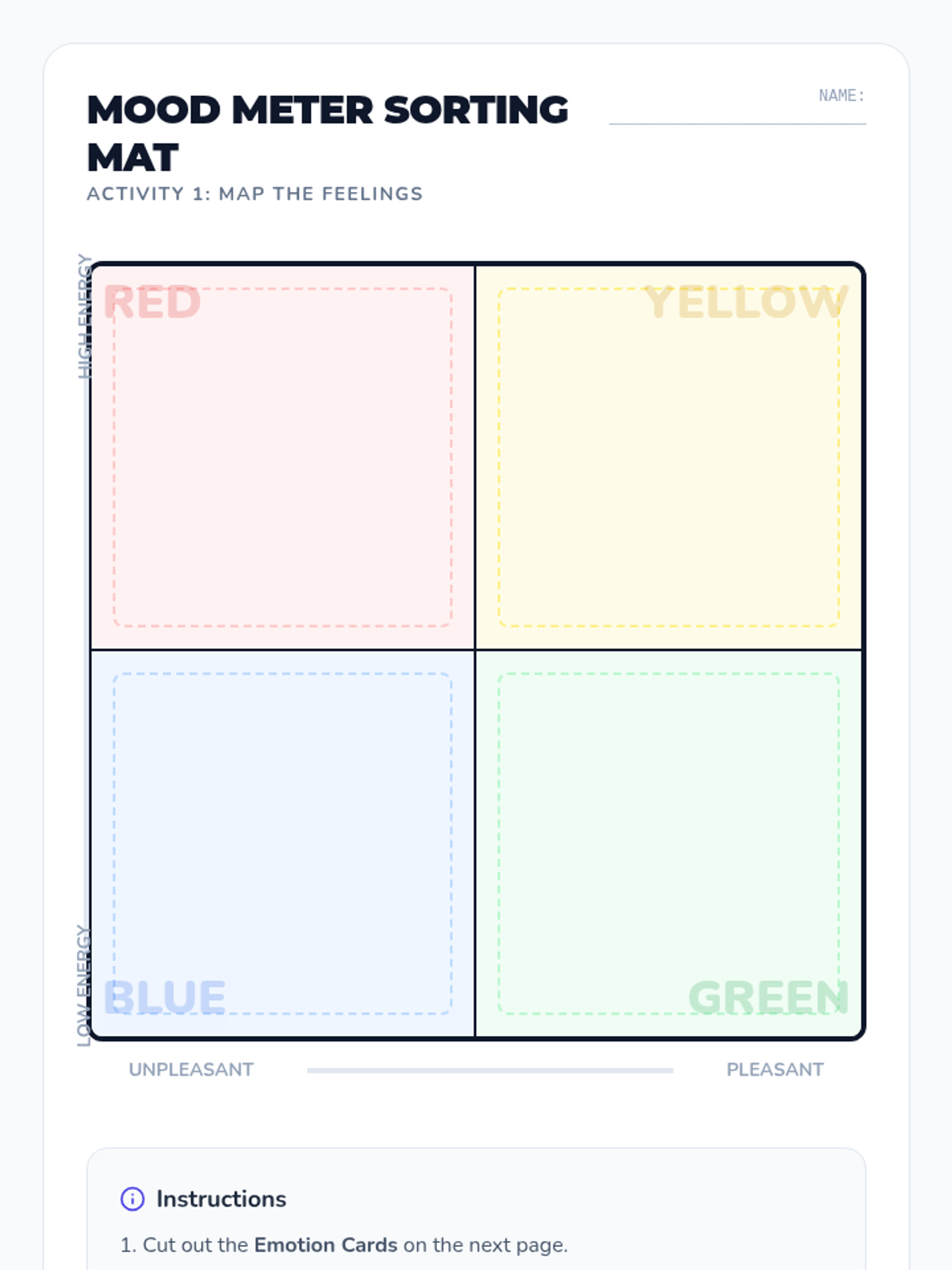This screenshot has height=1270, width=952.
Task: Click the Instructions heading
Action: pyautogui.click(x=221, y=1199)
